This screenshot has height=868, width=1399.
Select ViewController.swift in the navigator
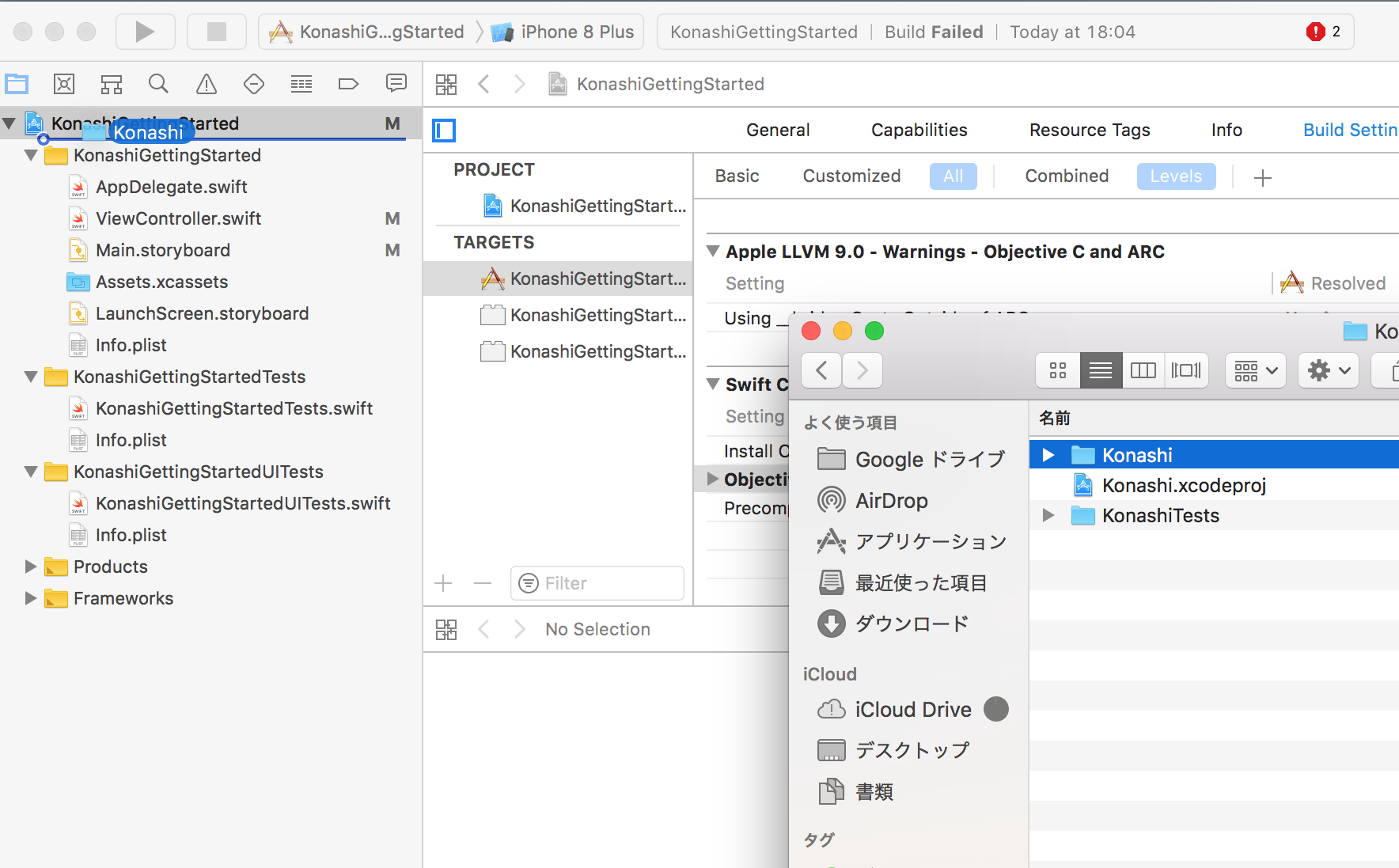pos(178,219)
